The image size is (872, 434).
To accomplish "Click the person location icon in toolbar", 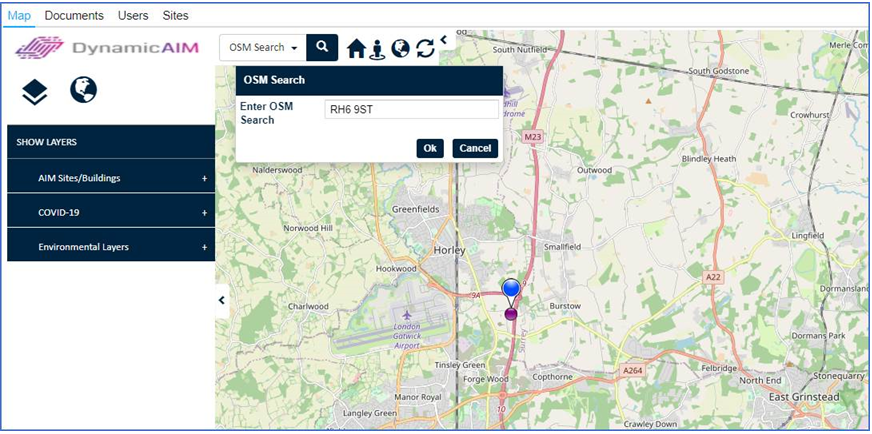I will click(377, 50).
